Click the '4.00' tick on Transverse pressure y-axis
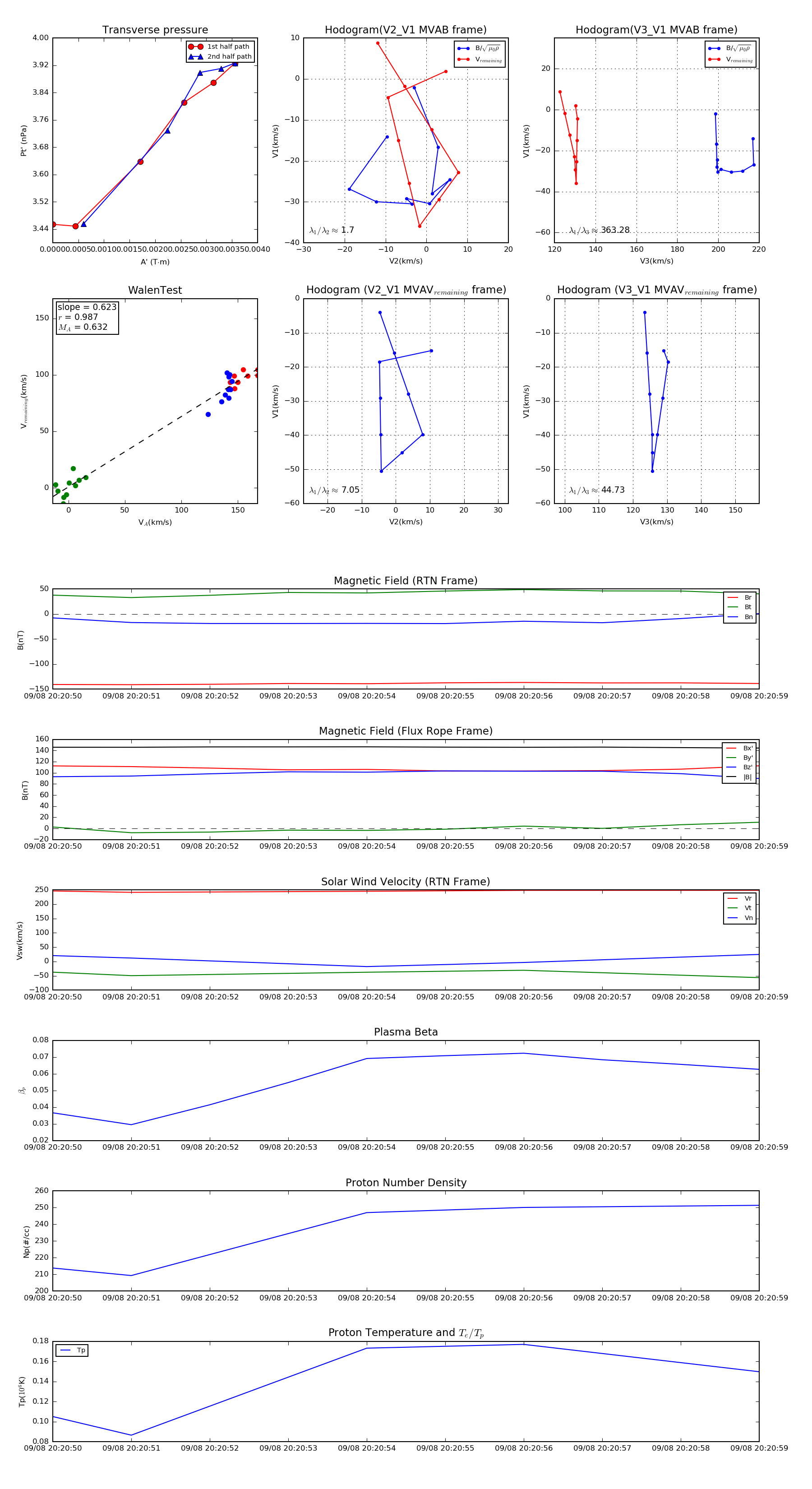This screenshot has height=1489, width=812. click(x=41, y=38)
